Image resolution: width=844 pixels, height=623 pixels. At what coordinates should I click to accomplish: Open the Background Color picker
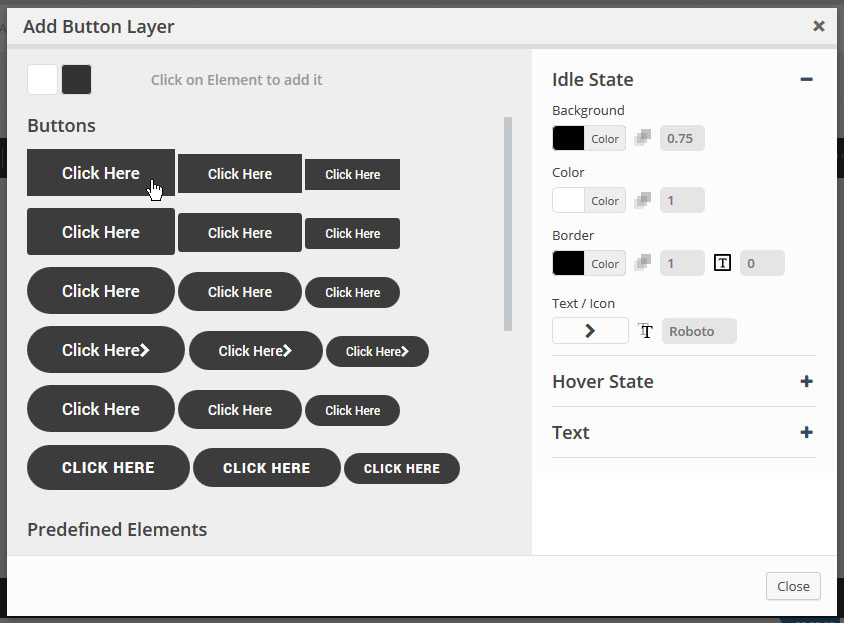[589, 137]
